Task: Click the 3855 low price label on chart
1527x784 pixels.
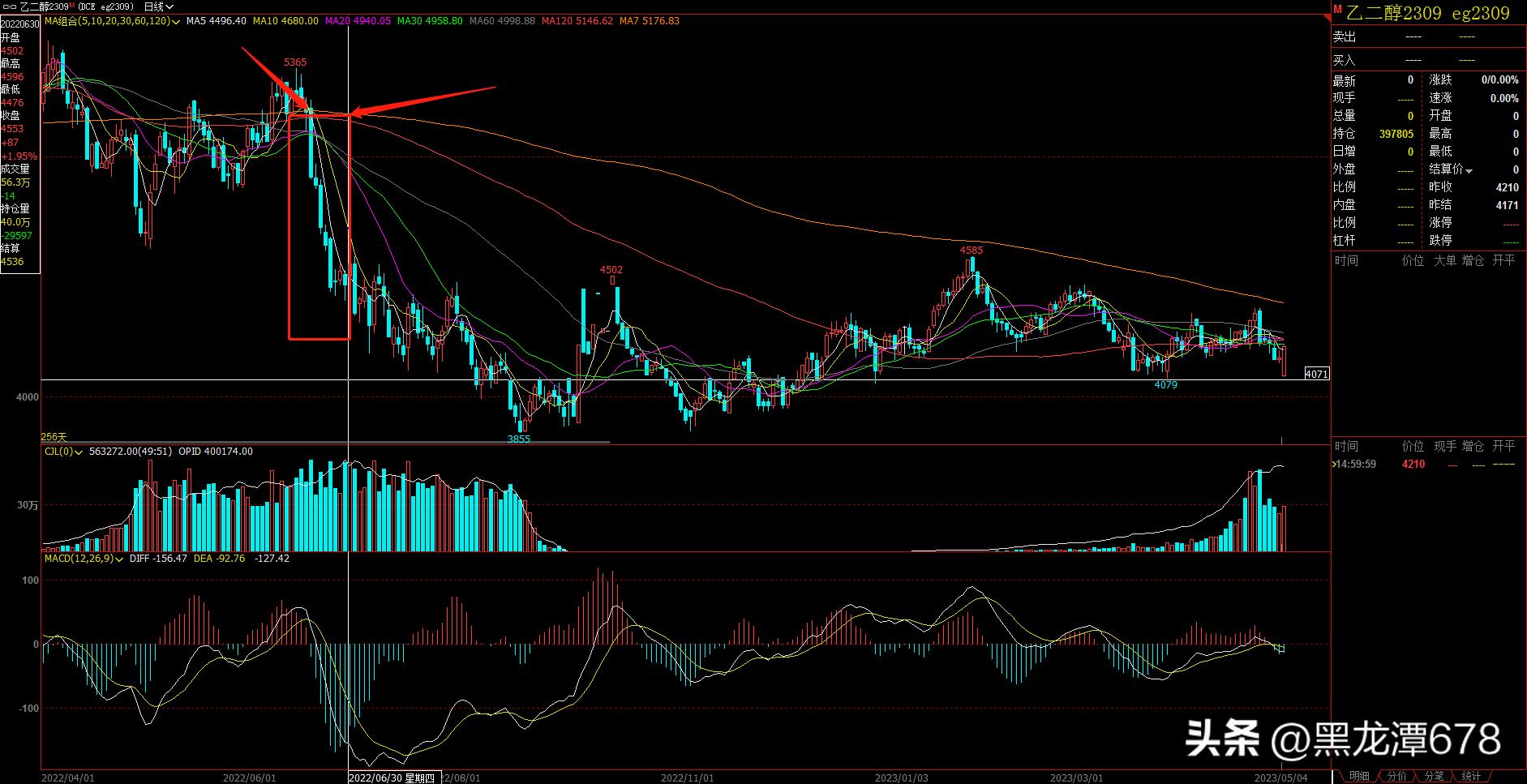Action: (518, 439)
